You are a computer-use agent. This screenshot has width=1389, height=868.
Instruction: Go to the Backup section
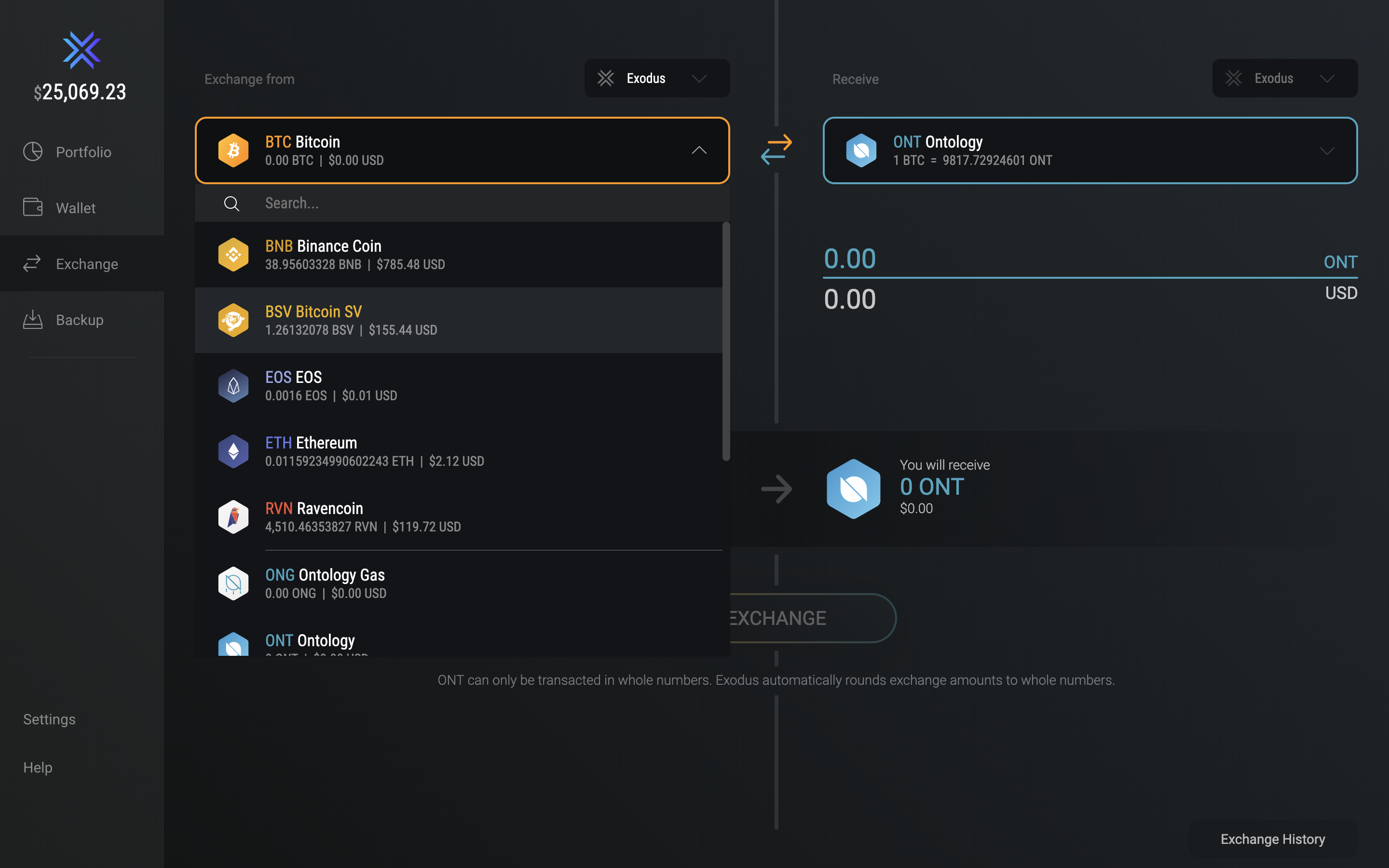[x=82, y=319]
